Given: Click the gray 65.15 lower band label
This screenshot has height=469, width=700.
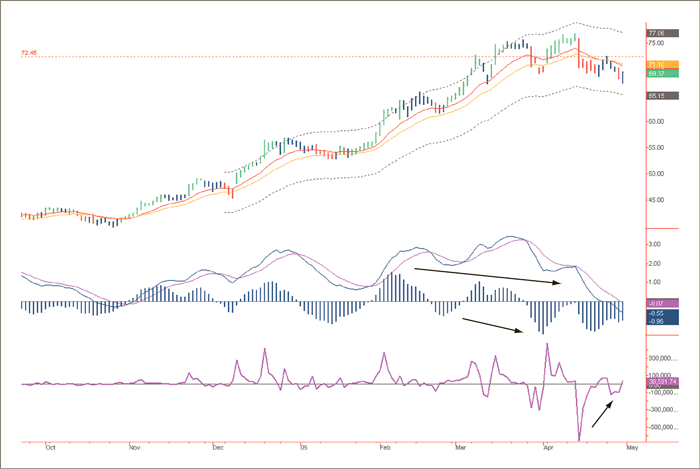Looking at the screenshot, I should (x=661, y=96).
